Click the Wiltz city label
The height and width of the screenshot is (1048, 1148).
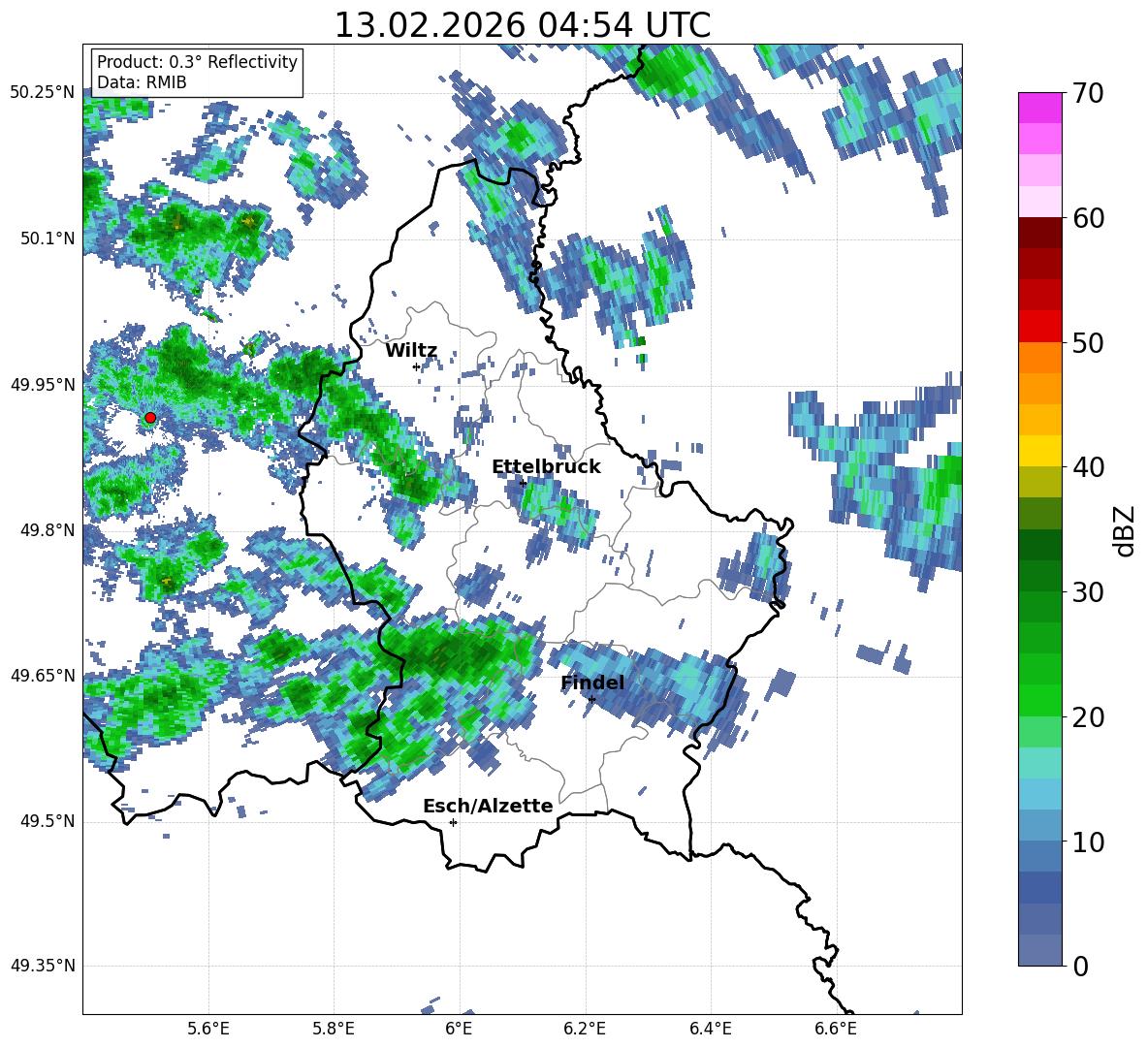[x=411, y=351]
